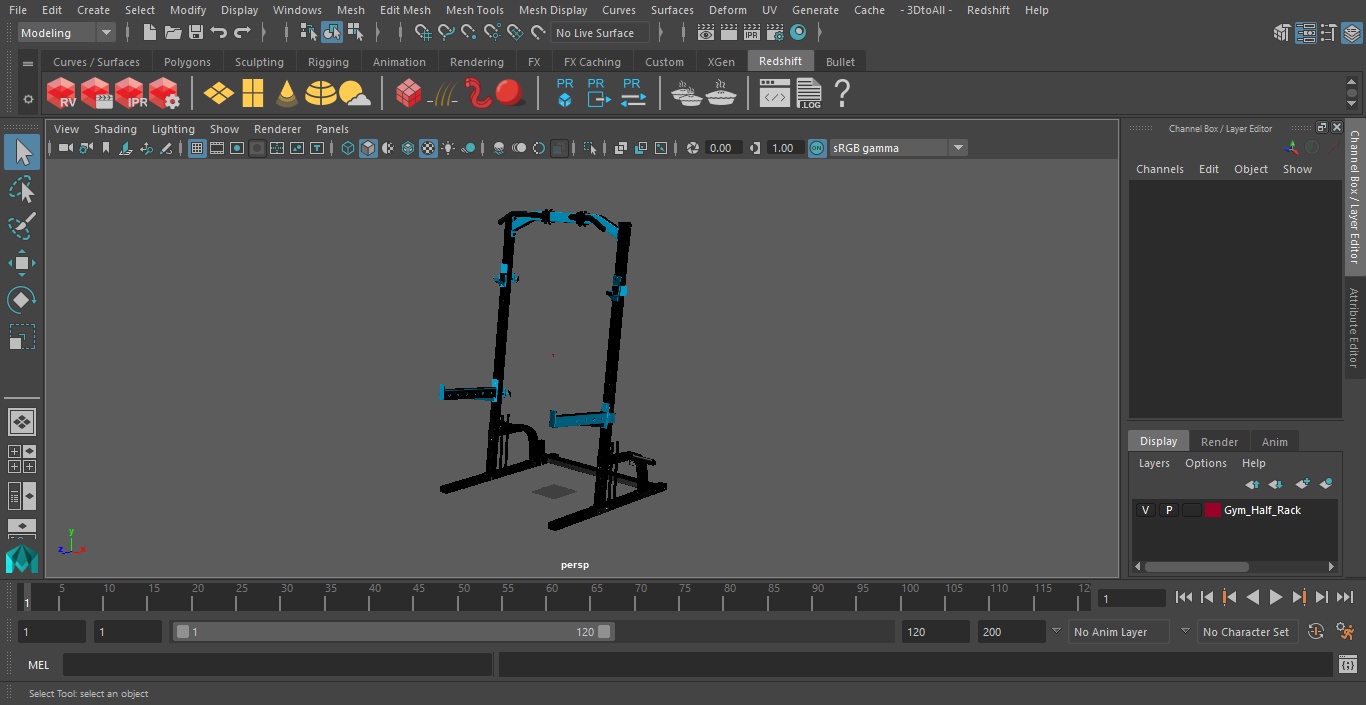Click the red sphere shelf icon
The height and width of the screenshot is (705, 1366).
[x=510, y=94]
